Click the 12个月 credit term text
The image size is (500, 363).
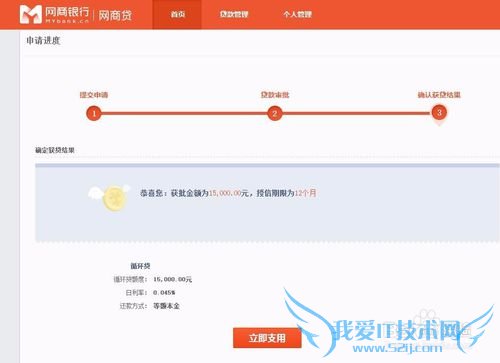tap(305, 193)
